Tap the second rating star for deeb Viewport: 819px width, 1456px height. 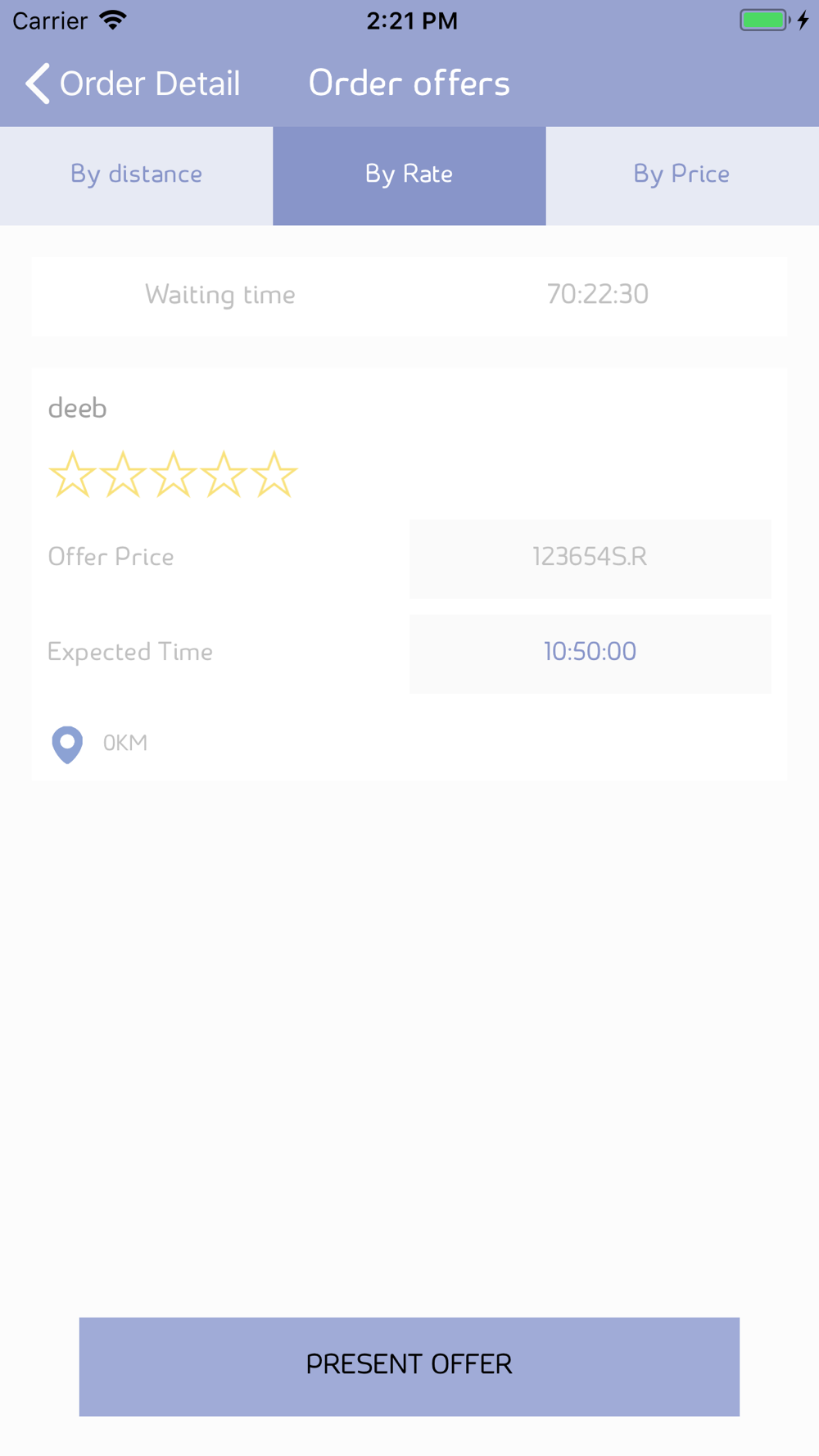pos(123,475)
